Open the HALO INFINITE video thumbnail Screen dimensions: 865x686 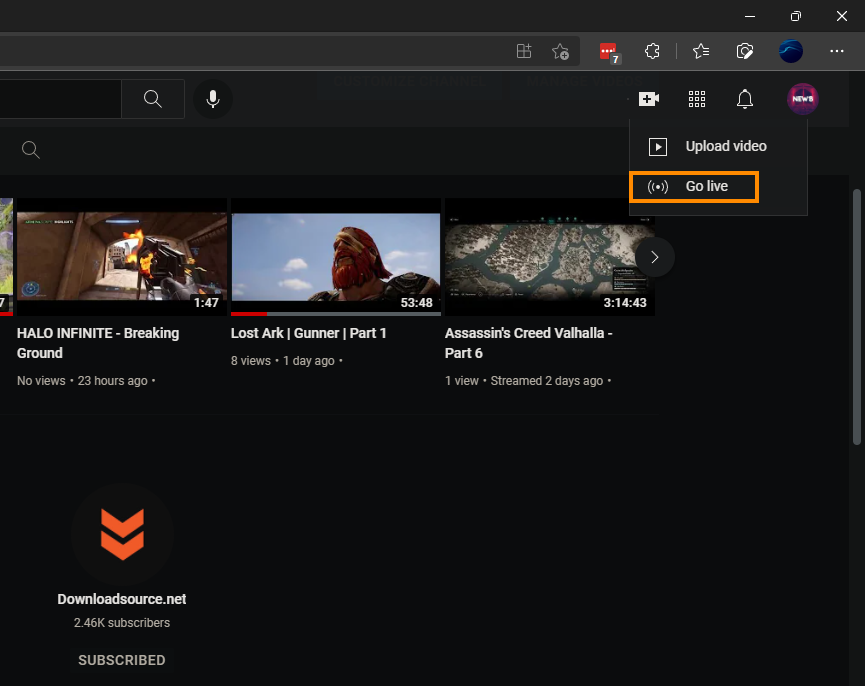121,257
